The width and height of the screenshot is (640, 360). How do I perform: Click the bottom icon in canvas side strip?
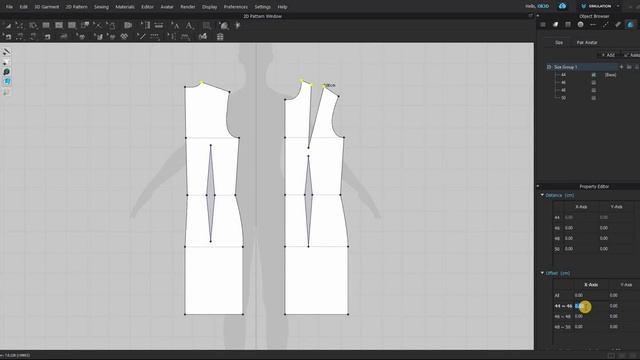click(7, 92)
